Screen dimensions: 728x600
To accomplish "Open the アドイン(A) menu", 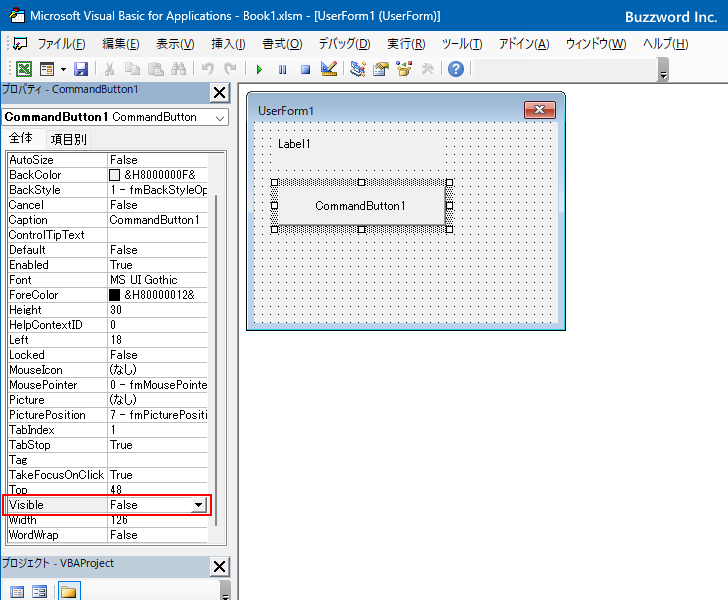I will point(524,44).
